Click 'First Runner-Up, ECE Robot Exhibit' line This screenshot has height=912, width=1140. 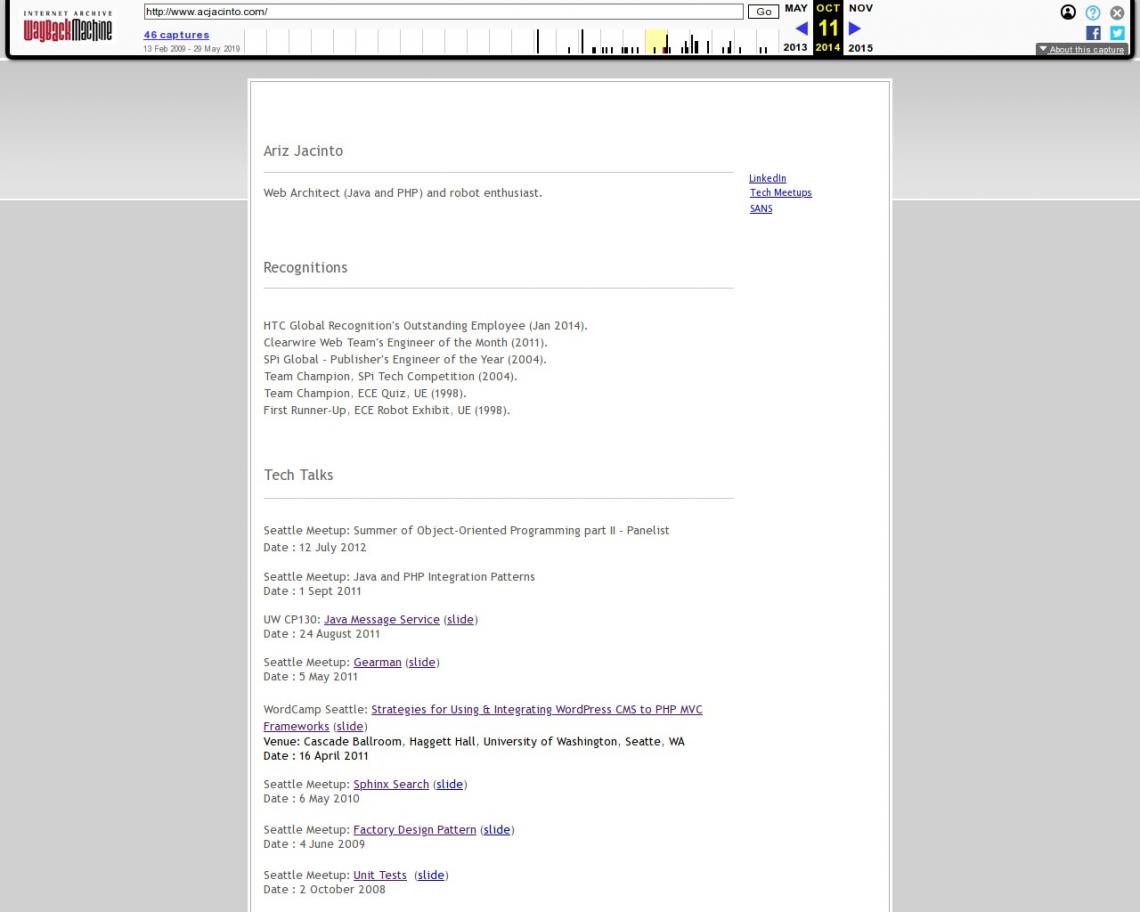pos(387,410)
